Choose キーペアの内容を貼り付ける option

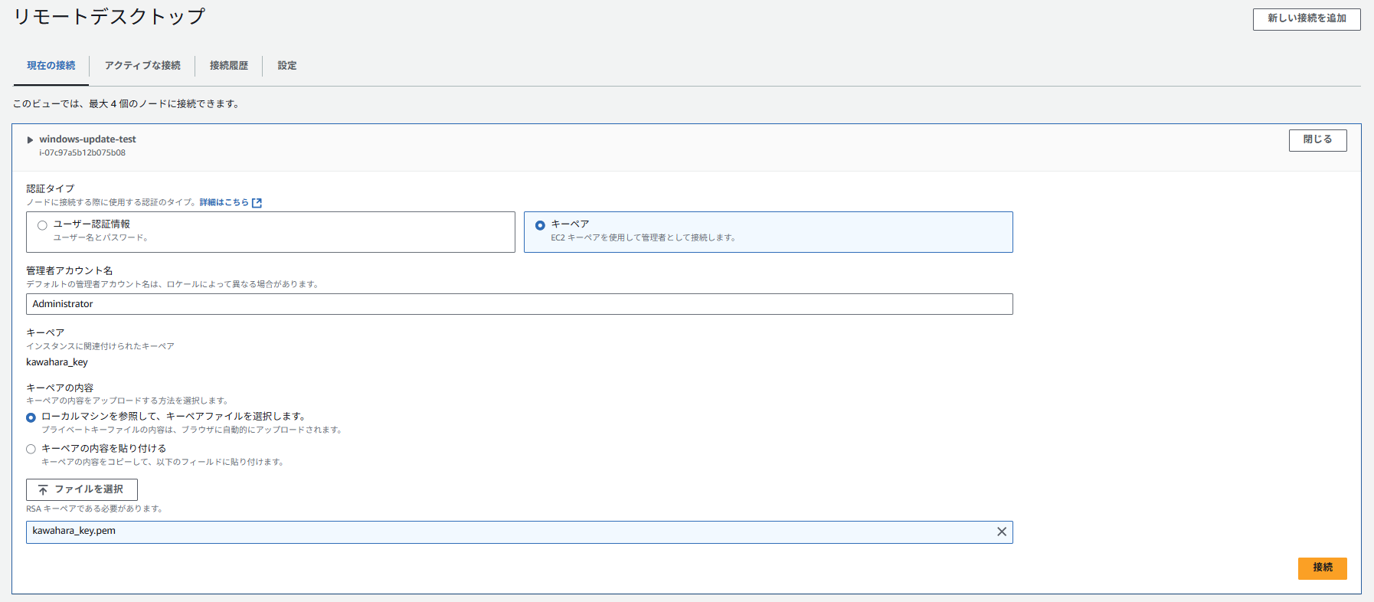(x=31, y=449)
